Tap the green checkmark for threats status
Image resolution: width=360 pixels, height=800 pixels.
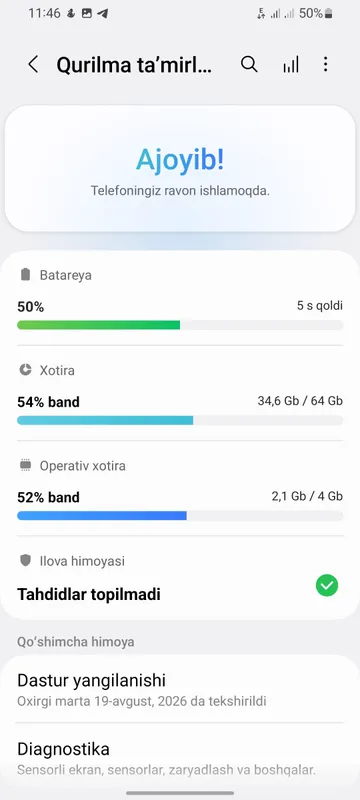327,585
